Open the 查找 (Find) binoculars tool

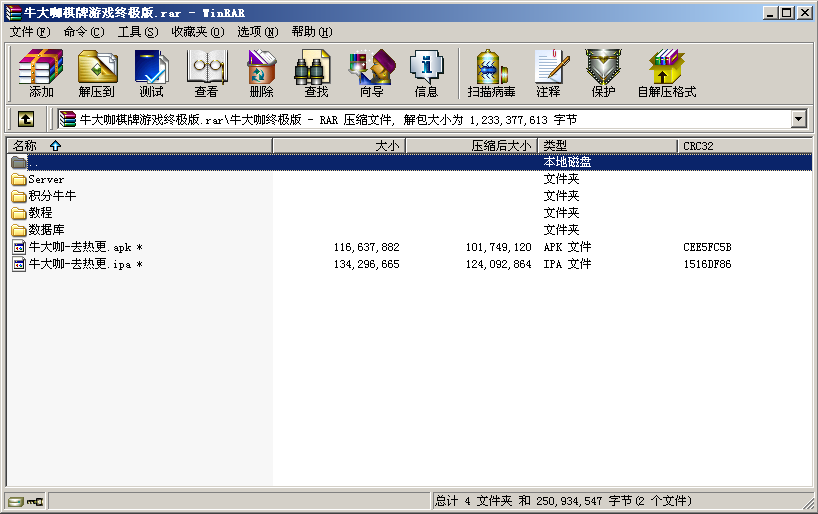316,74
